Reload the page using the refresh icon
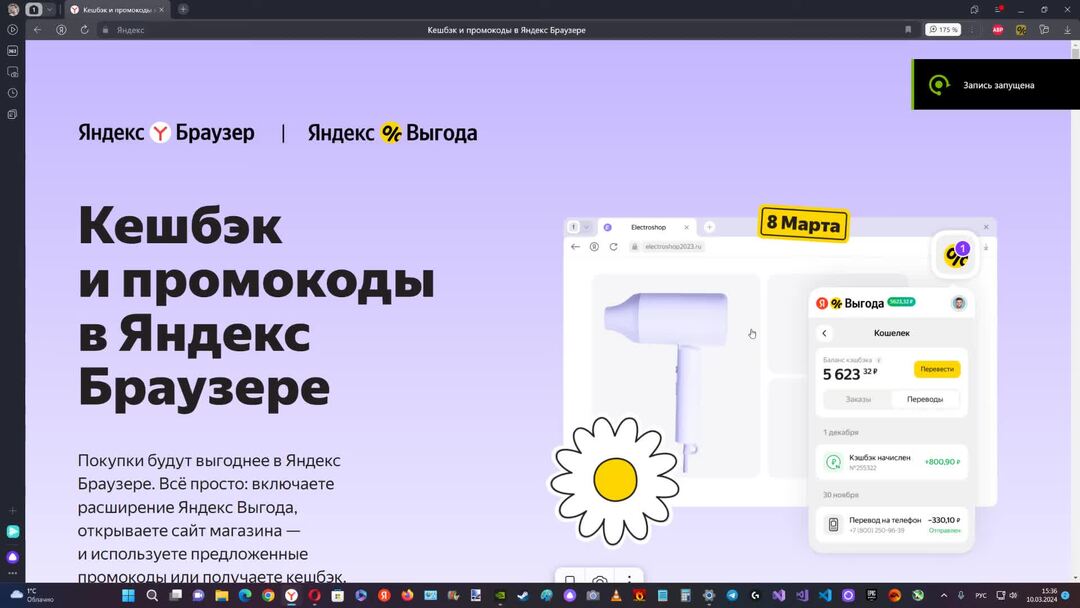1080x608 pixels. click(84, 30)
